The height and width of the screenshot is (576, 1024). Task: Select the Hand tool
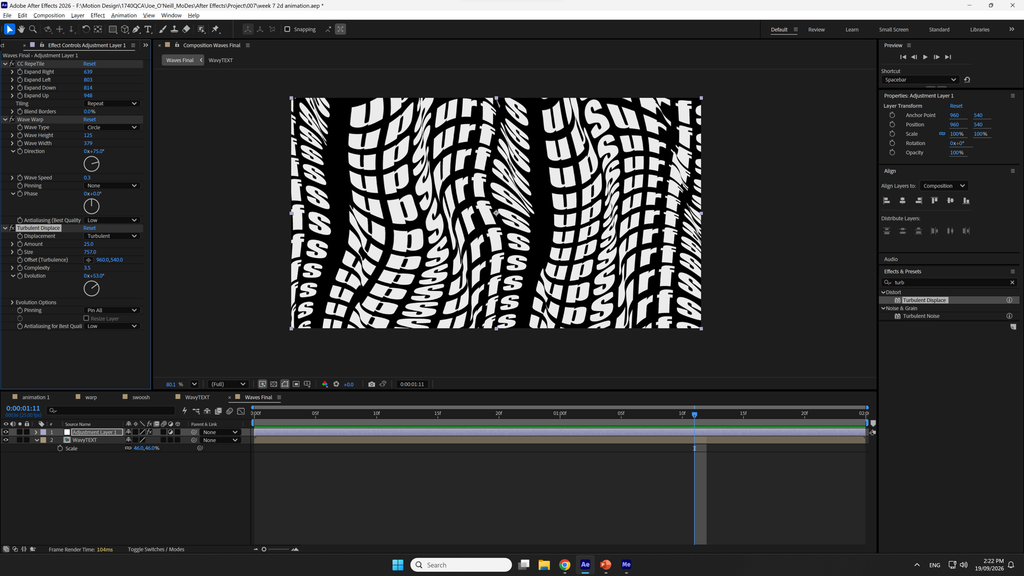(21, 29)
